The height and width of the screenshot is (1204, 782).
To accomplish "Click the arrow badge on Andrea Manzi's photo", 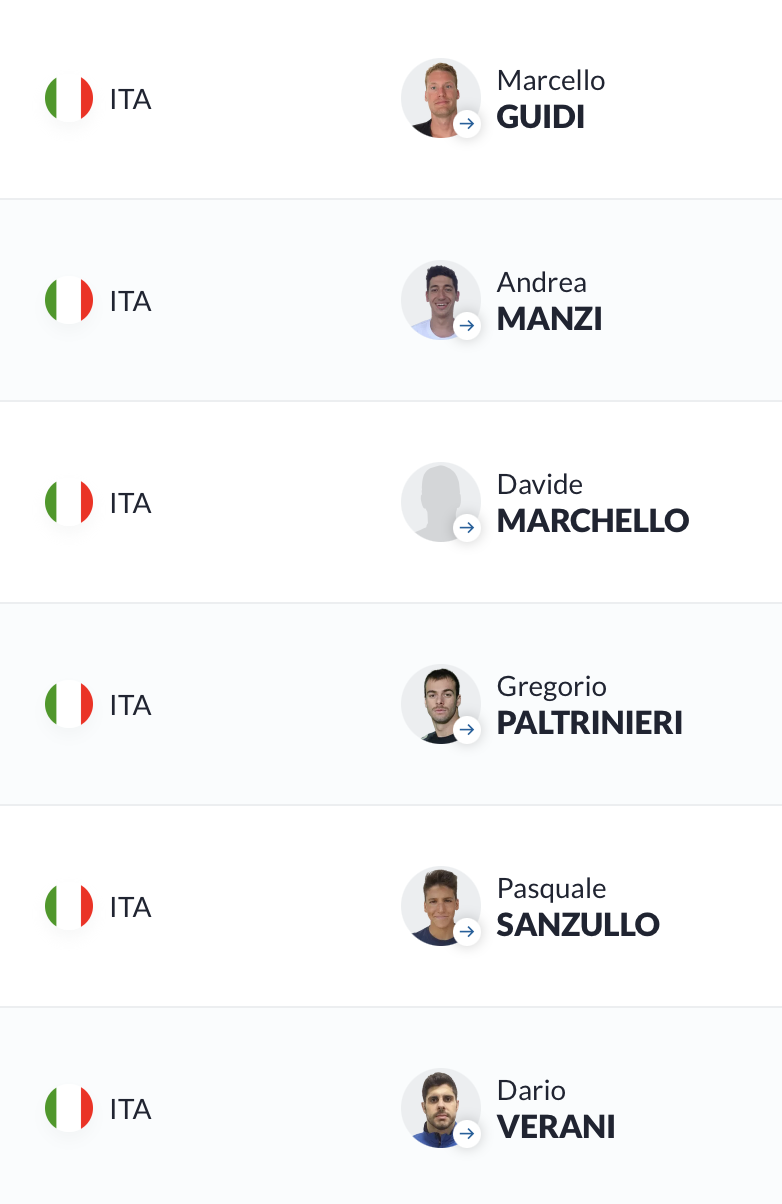I will 467,326.
